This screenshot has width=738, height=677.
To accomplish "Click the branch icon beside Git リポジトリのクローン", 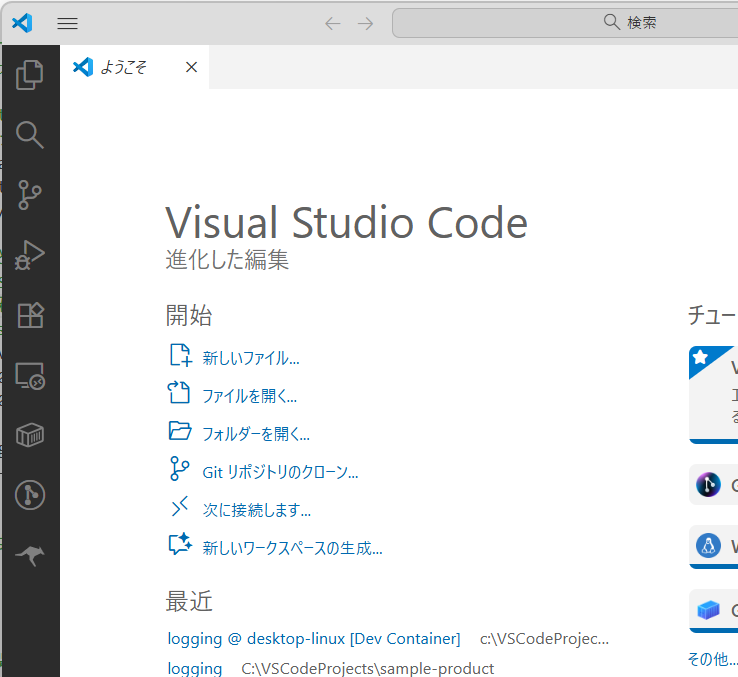I will point(179,468).
